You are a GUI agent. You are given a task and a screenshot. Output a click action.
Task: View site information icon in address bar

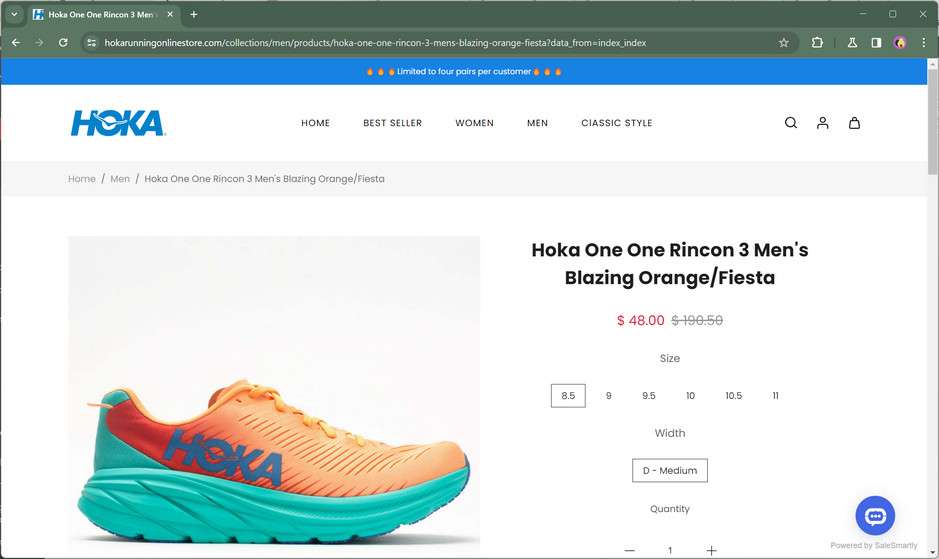pos(91,43)
